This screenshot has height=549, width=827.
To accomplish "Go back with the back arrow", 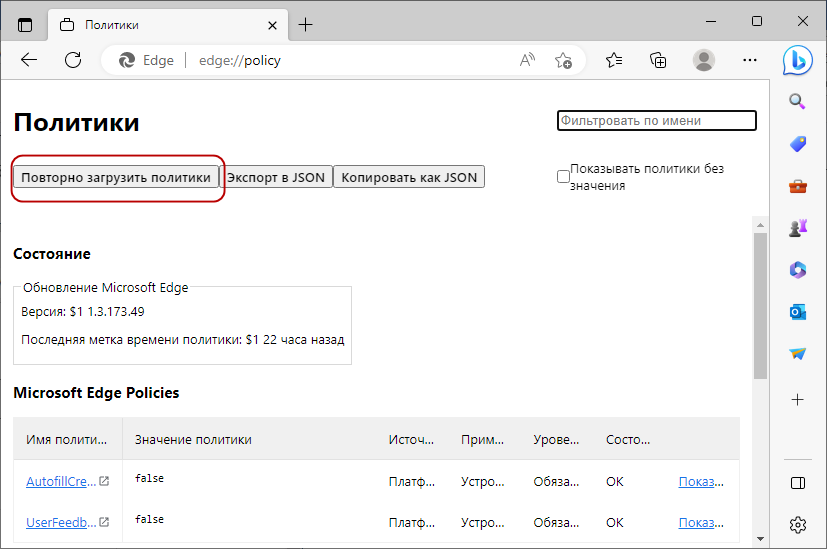I will pos(29,60).
